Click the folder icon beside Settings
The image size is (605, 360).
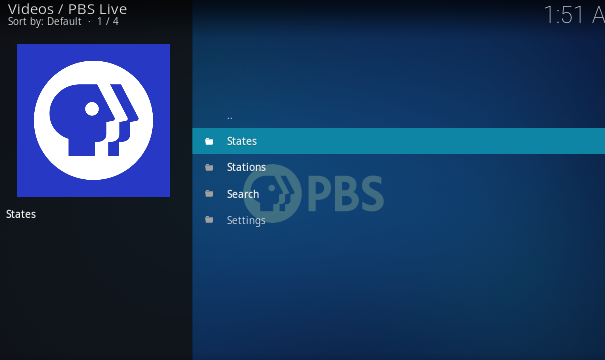click(x=209, y=220)
